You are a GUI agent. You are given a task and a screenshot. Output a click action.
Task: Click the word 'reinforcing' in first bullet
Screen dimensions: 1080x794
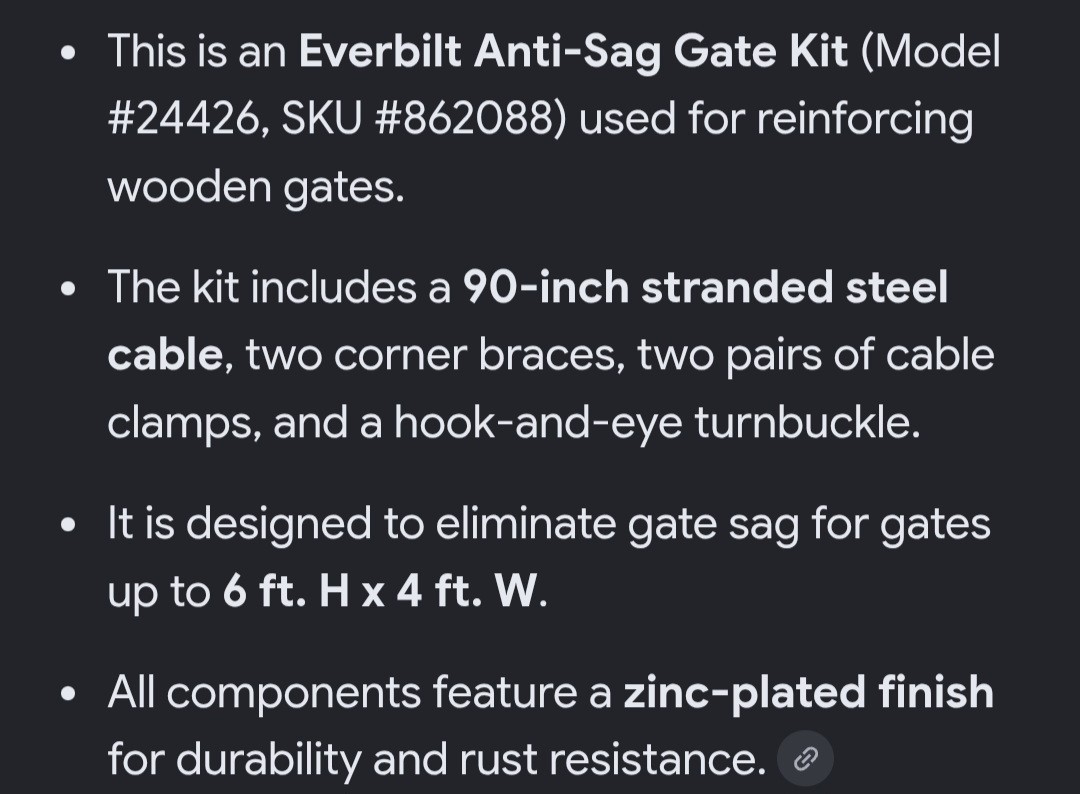tap(865, 120)
